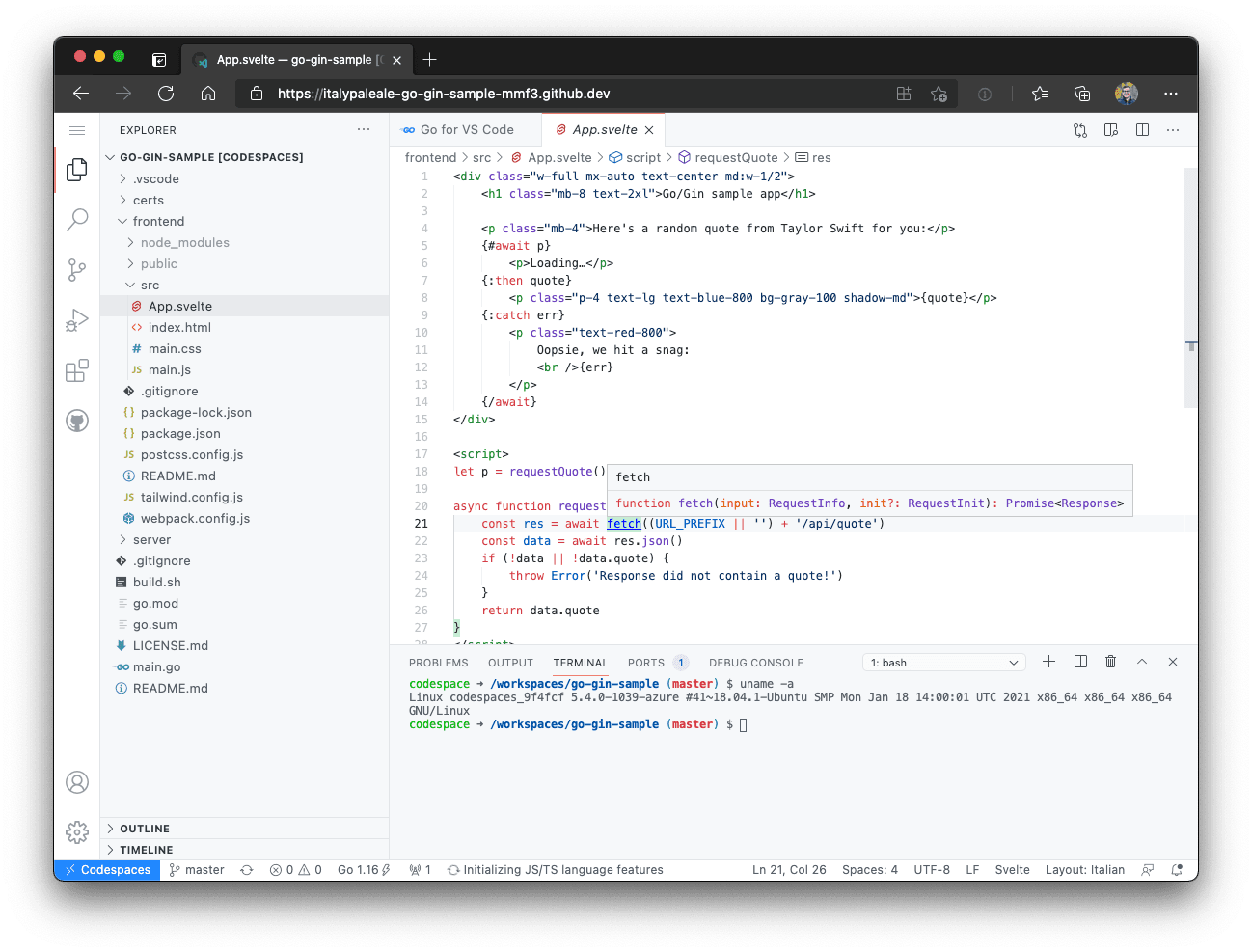Image resolution: width=1252 pixels, height=952 pixels.
Task: Switch to the PROBLEMS panel tab
Action: tap(439, 663)
